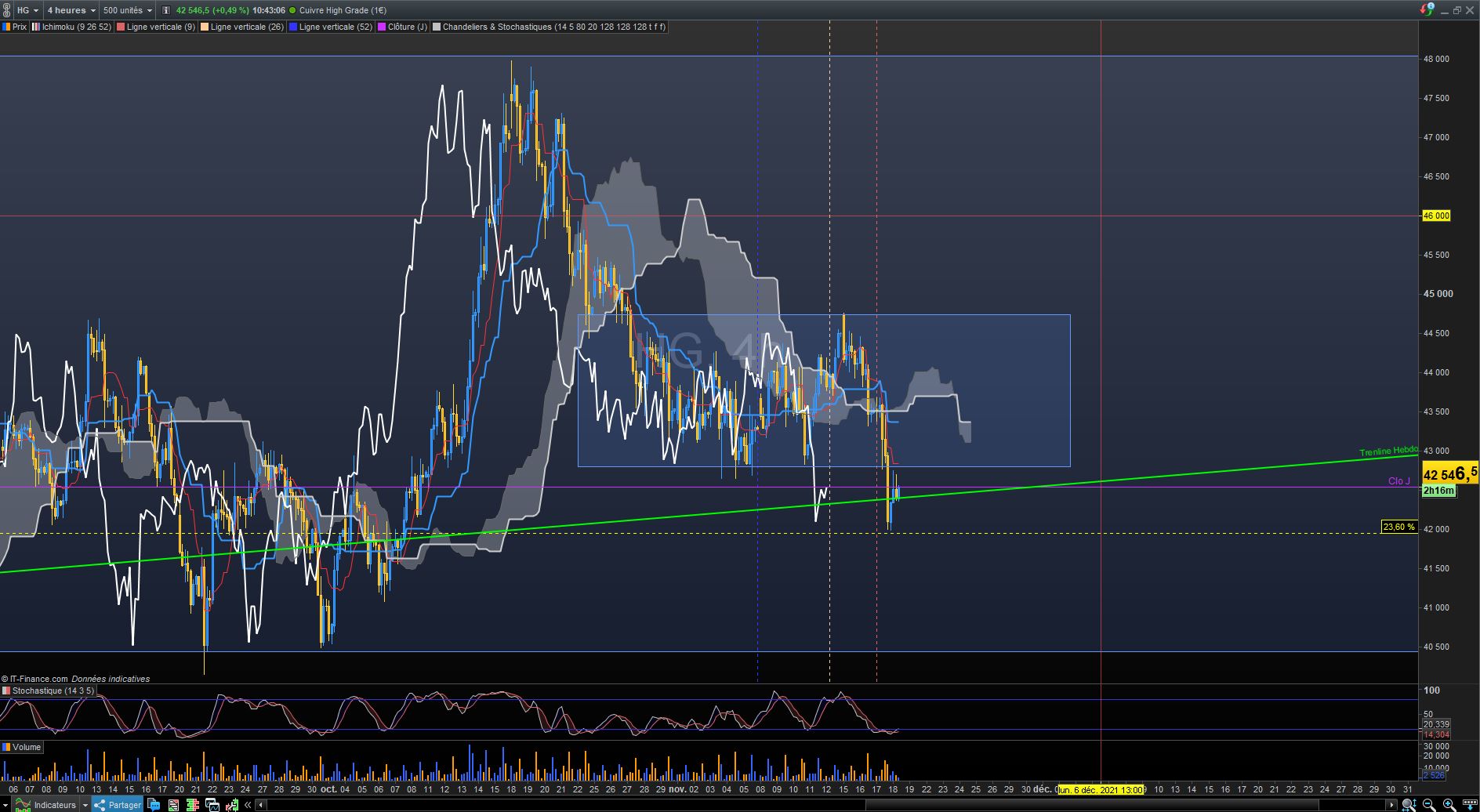Click the Stochastique panel color icon
The width and height of the screenshot is (1480, 812).
(6, 691)
